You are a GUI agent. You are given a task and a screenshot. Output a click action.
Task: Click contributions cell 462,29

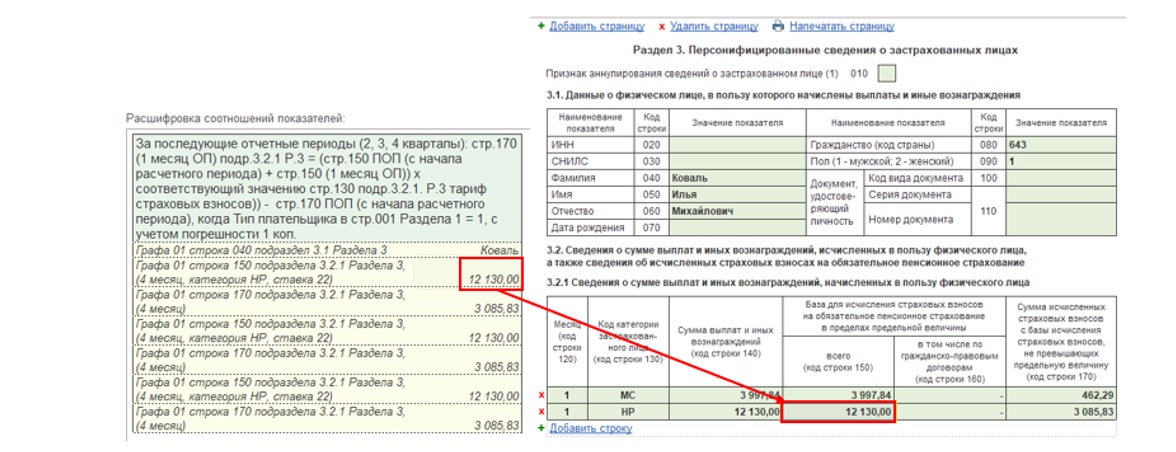[x=1063, y=395]
